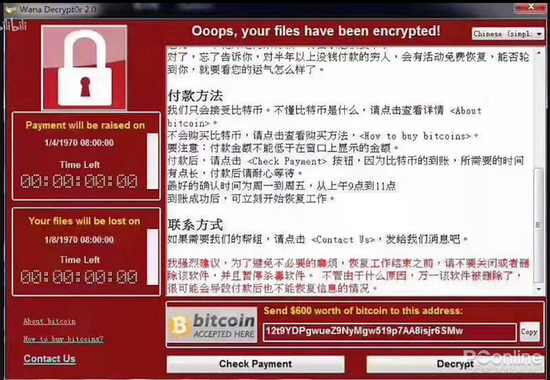
Task: Click the bitcoin address text field
Action: 390,332
